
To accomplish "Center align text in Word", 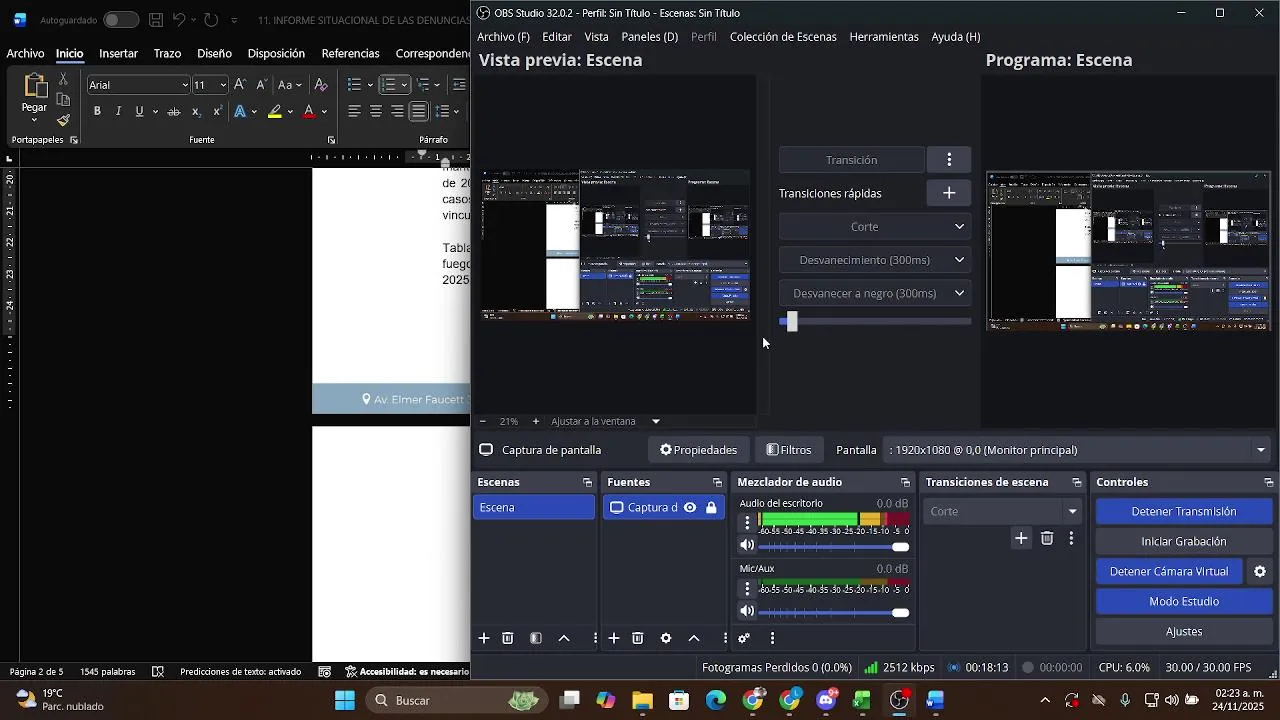I will click(x=376, y=111).
